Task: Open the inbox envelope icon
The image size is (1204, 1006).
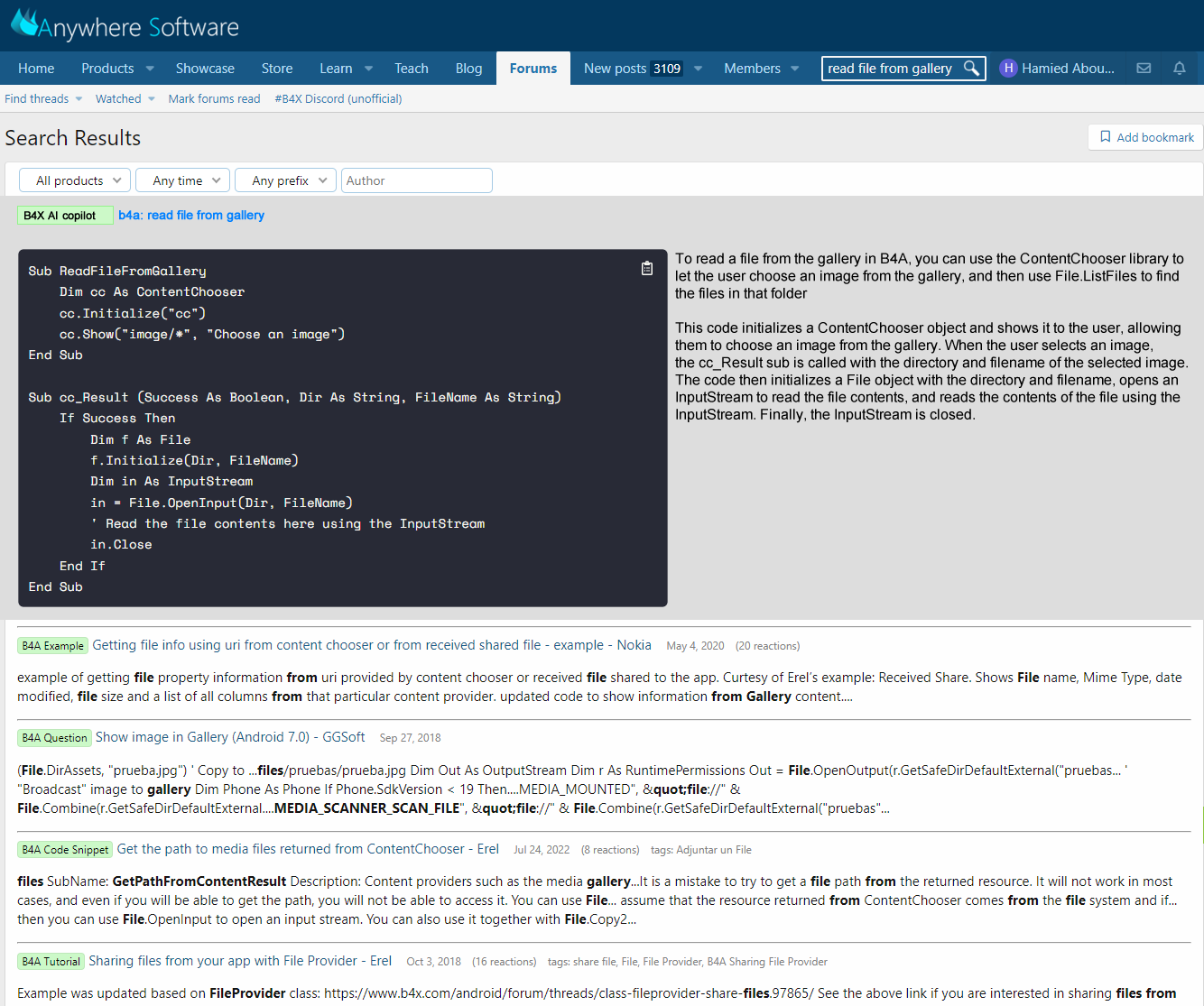Action: tap(1144, 69)
